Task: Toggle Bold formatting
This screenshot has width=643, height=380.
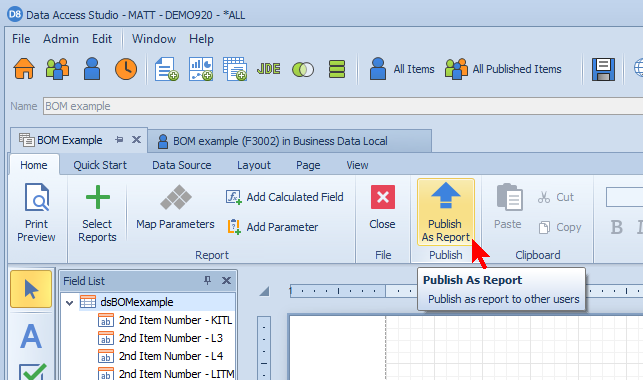Action: pyautogui.click(x=616, y=227)
